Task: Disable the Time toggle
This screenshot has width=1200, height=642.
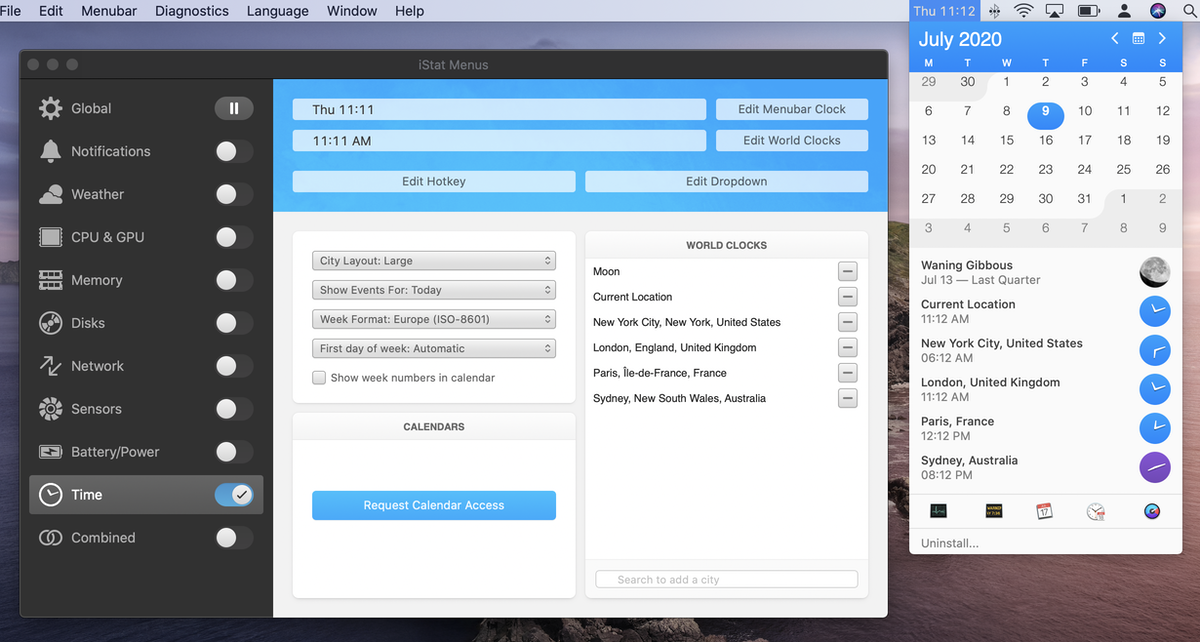Action: tap(234, 495)
